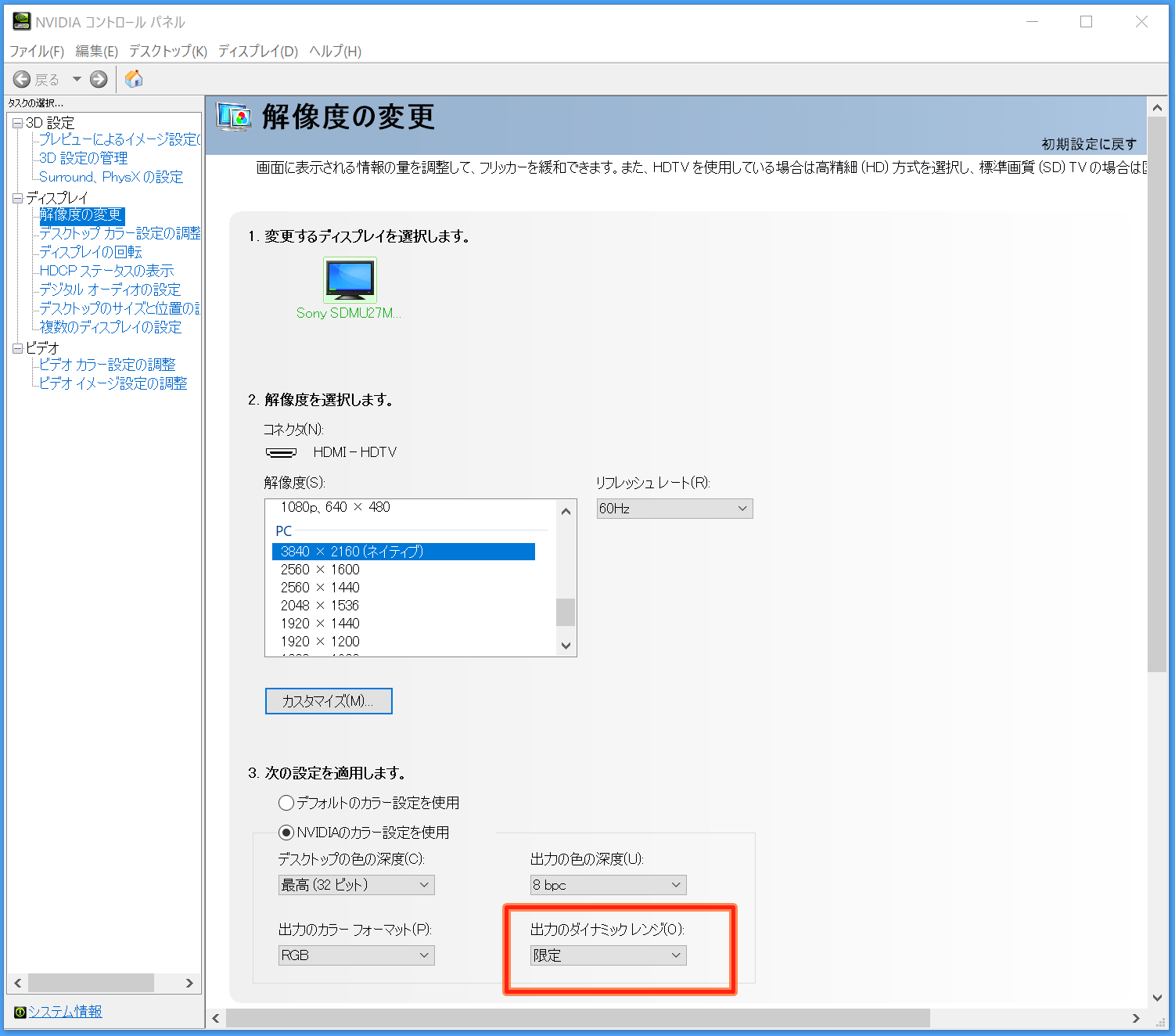The height and width of the screenshot is (1036, 1175).
Task: Open the ヘルプ(H) menu
Action: [x=335, y=52]
